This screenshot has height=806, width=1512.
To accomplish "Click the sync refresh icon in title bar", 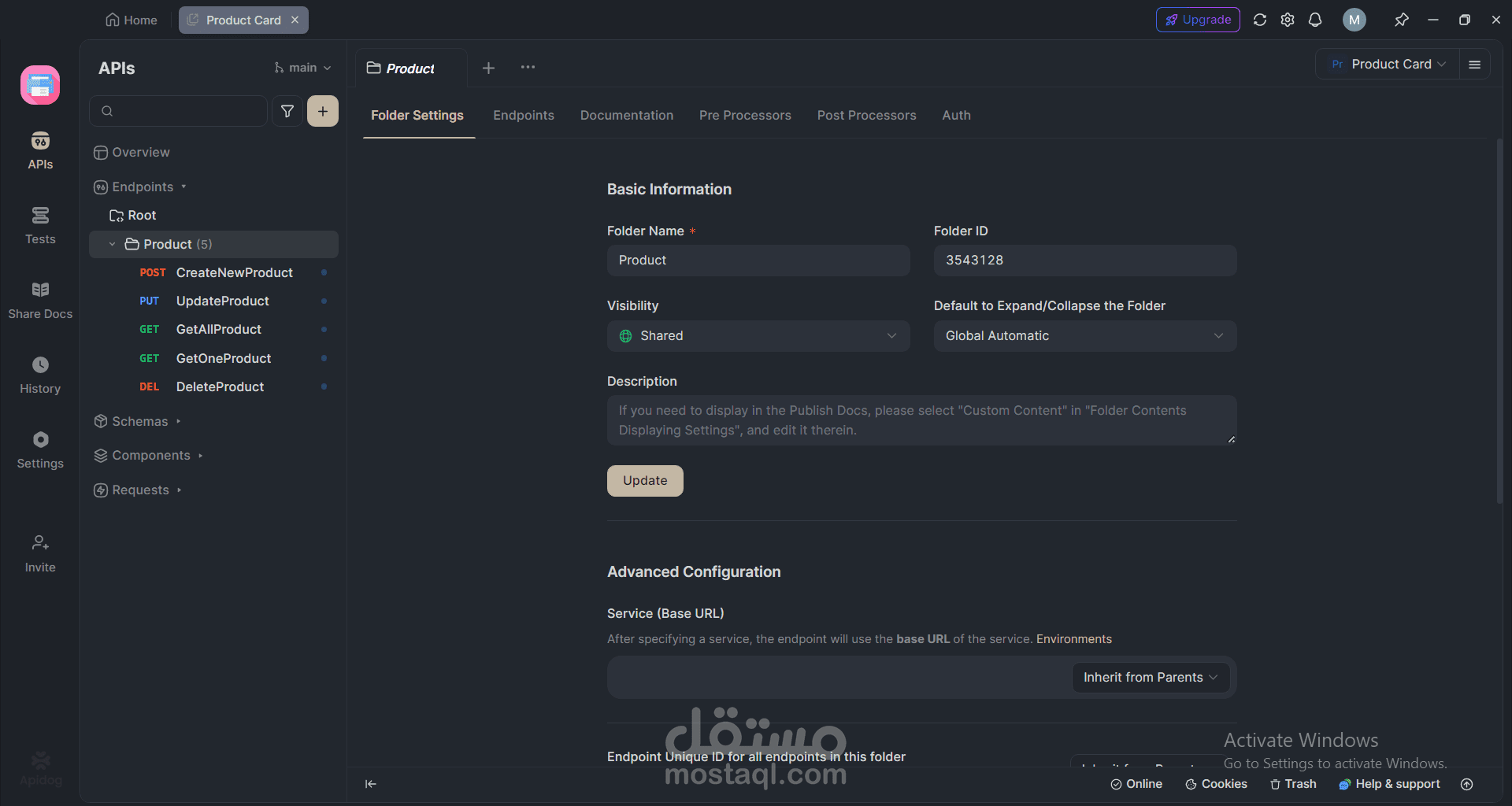I will coord(1260,20).
